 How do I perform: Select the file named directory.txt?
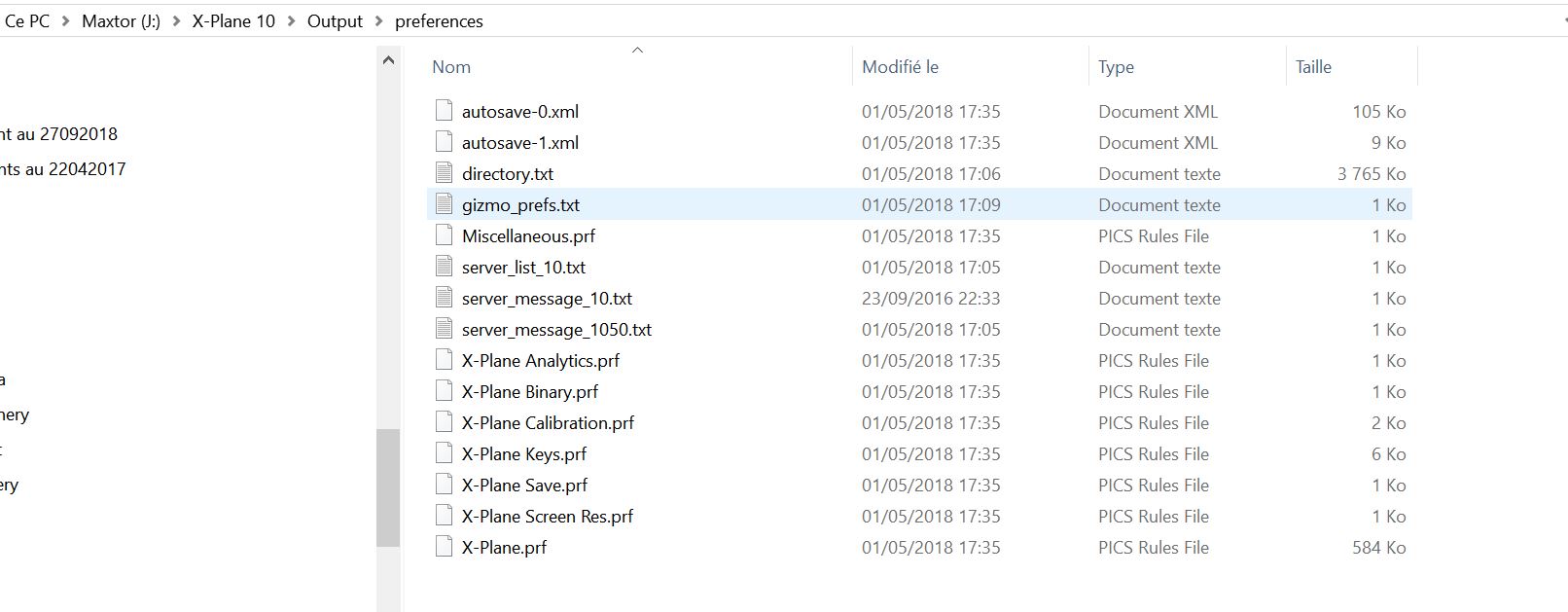point(508,174)
